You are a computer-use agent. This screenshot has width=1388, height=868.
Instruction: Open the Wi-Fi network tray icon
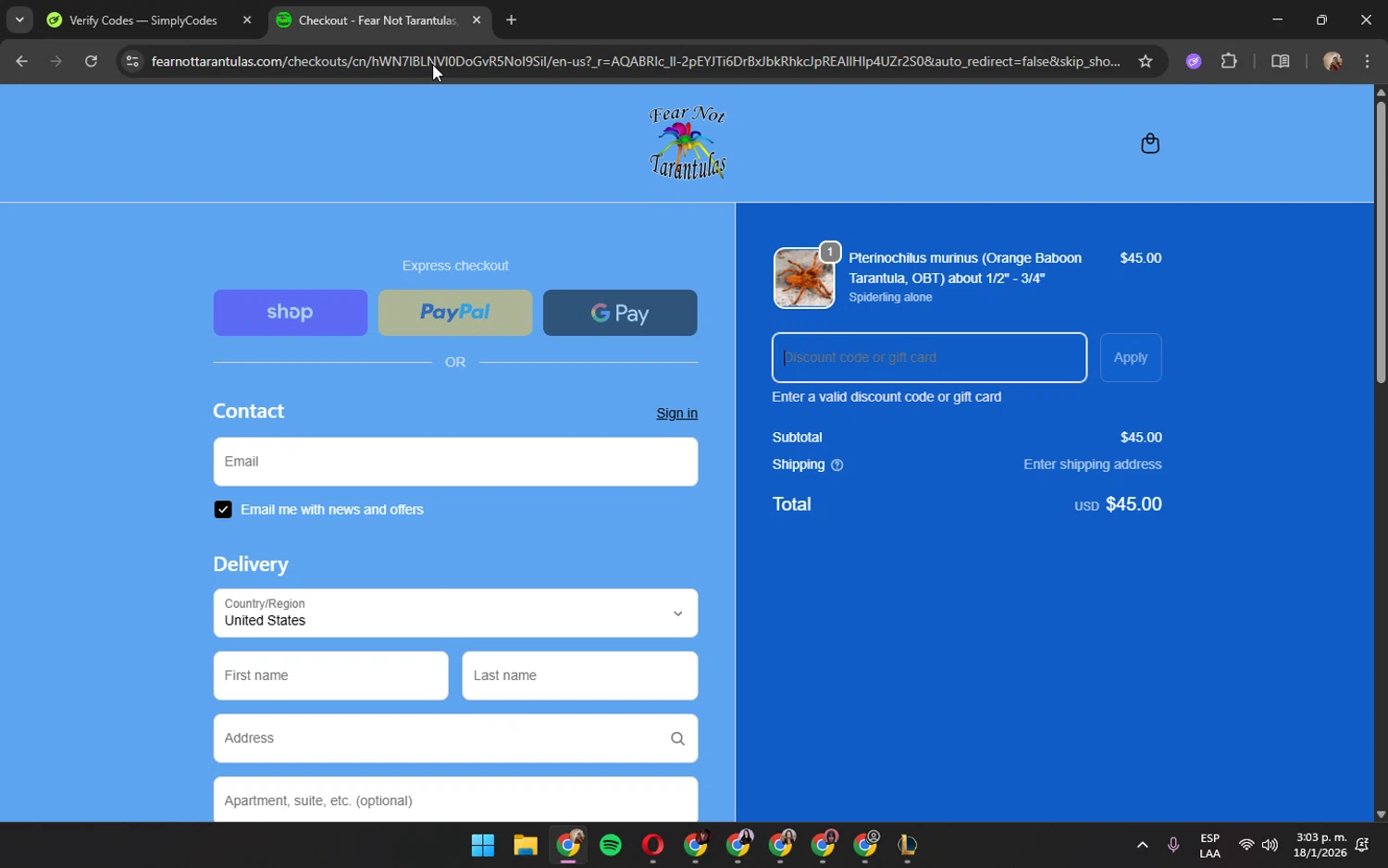tap(1246, 845)
